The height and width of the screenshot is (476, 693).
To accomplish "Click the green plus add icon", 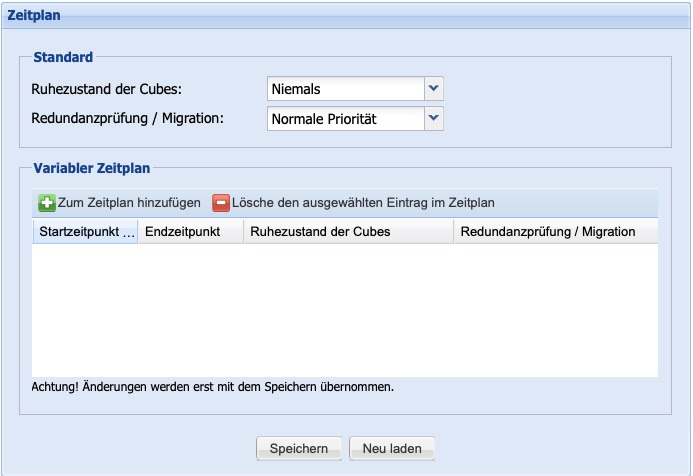I will [x=47, y=203].
